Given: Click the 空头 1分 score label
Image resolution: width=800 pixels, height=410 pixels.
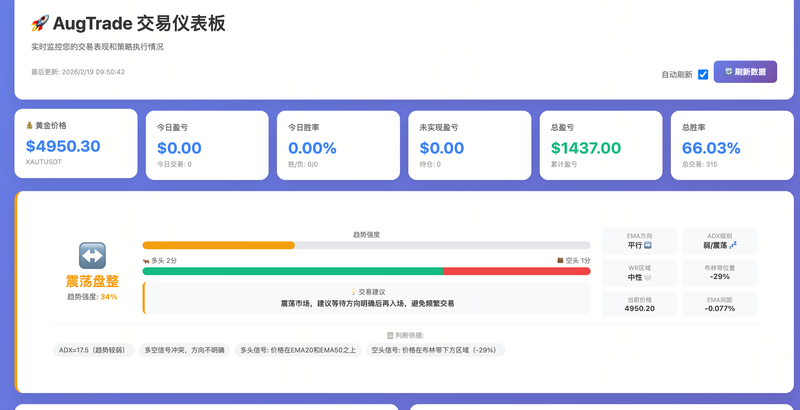Looking at the screenshot, I should pos(578,261).
